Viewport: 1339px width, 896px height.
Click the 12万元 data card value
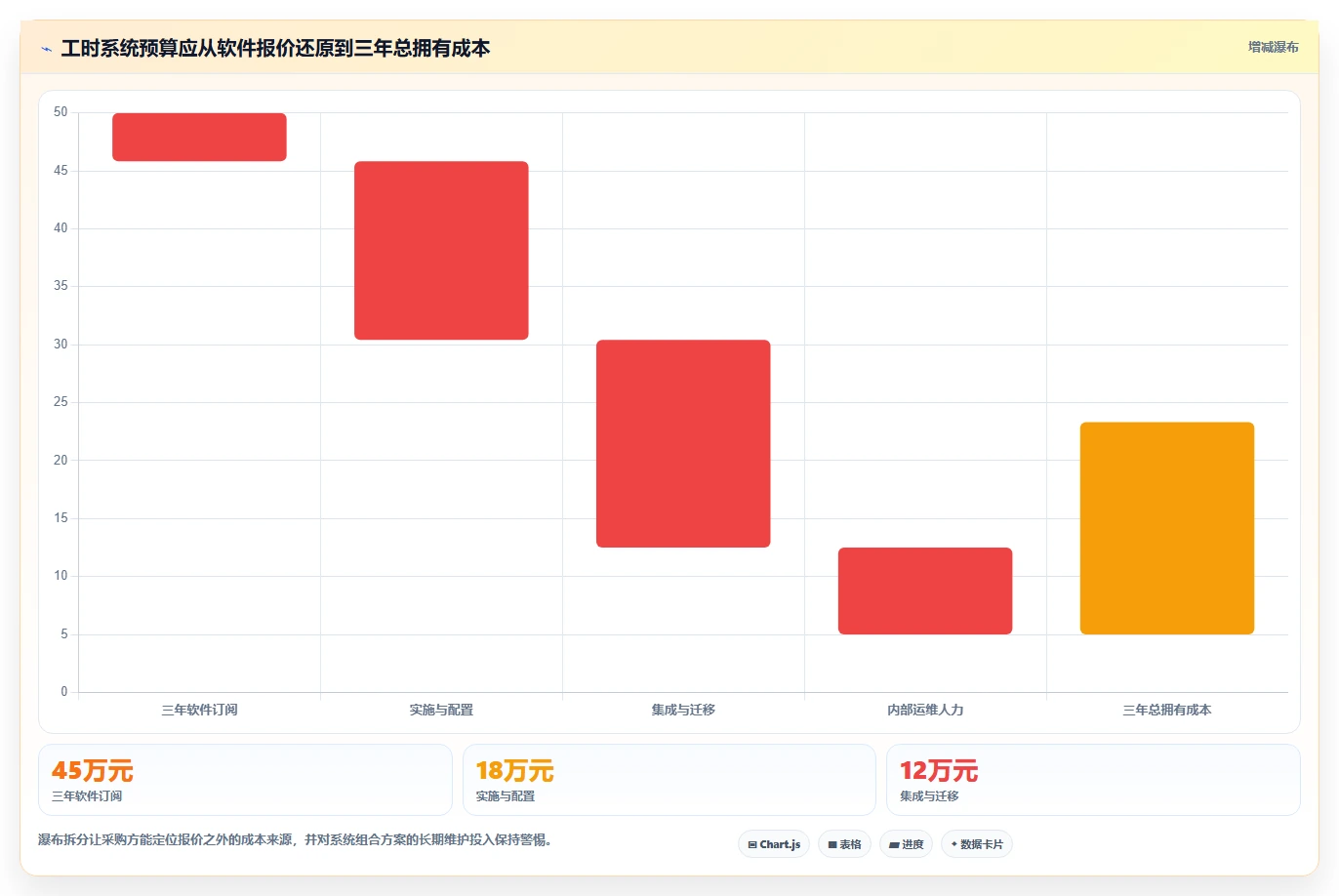938,771
